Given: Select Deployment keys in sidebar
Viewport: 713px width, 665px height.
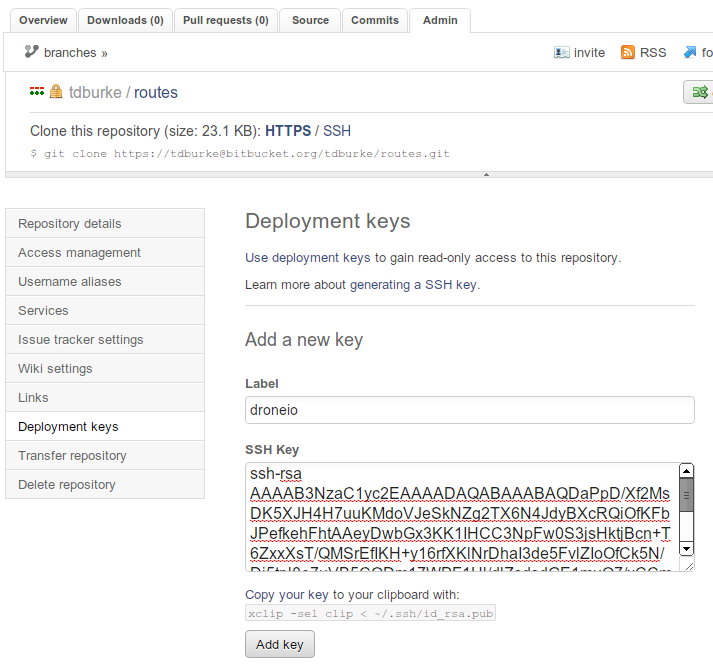Looking at the screenshot, I should [x=105, y=427].
